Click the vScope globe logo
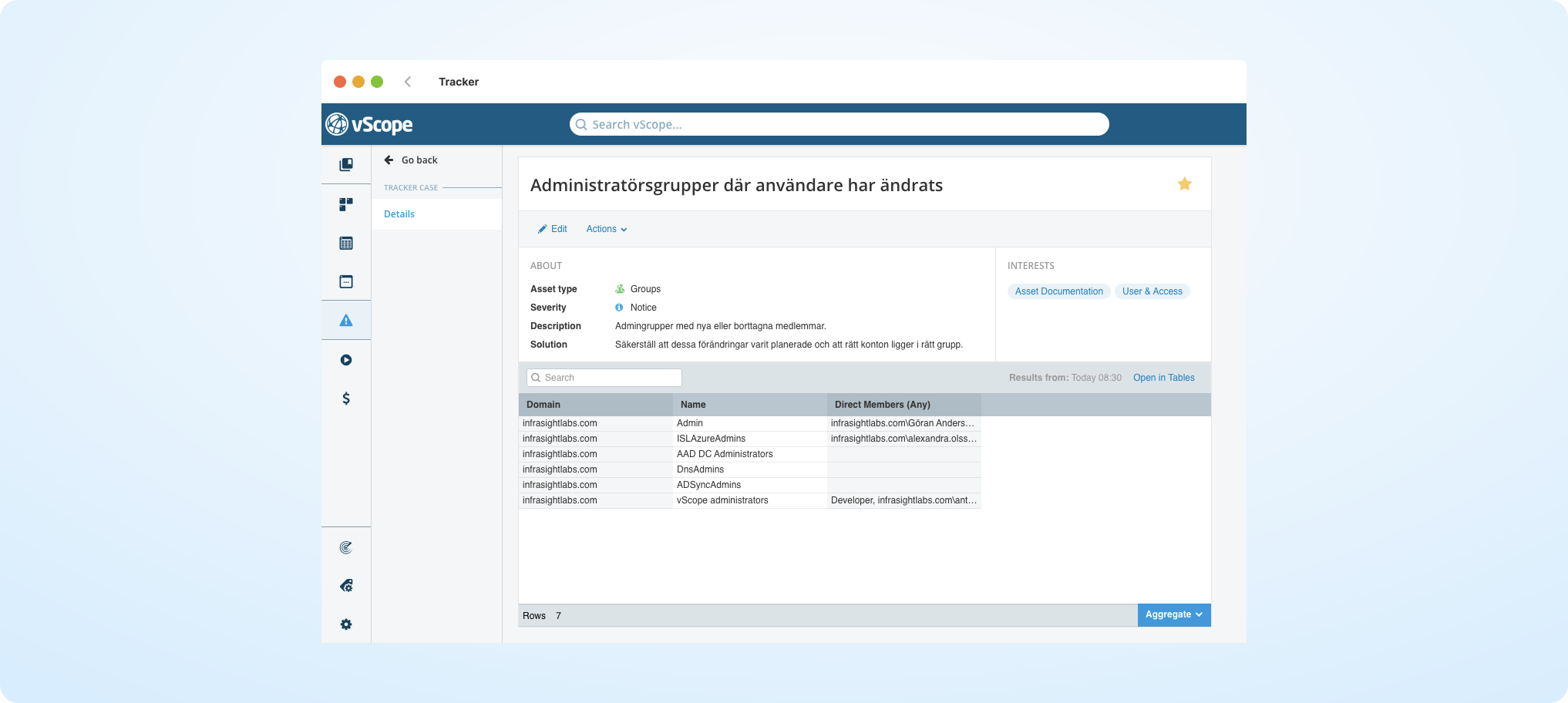 point(337,124)
